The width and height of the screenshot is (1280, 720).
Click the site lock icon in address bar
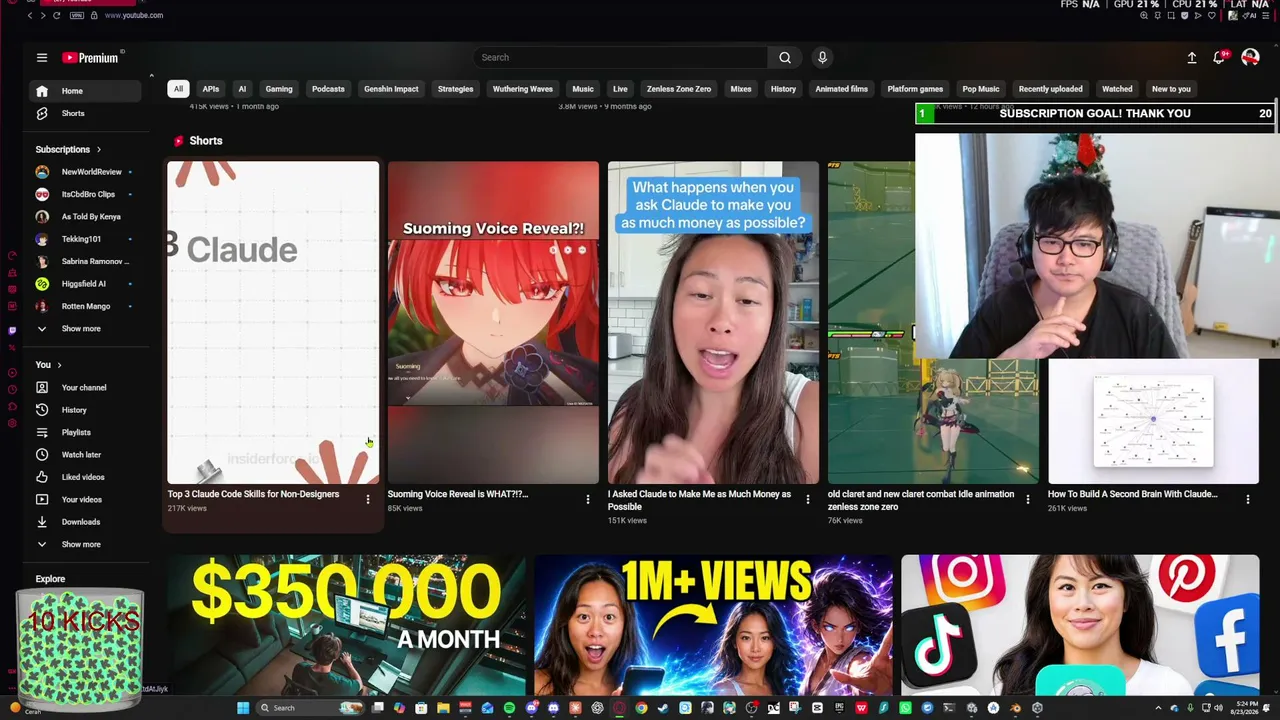[x=94, y=15]
